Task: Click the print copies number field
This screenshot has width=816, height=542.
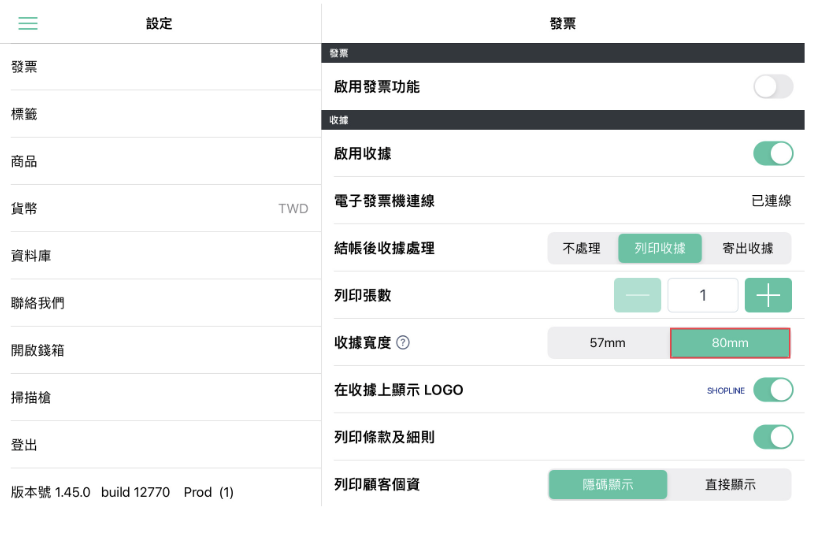Action: [703, 295]
